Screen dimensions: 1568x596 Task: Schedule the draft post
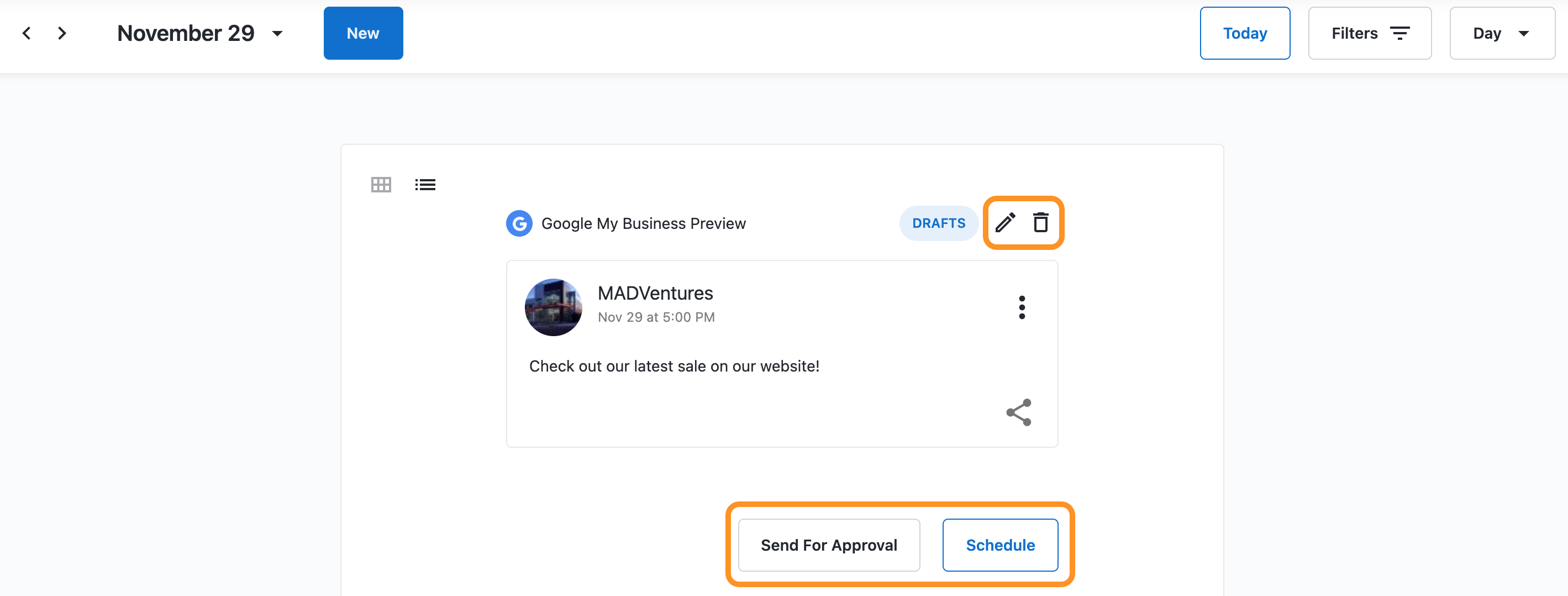point(1000,545)
